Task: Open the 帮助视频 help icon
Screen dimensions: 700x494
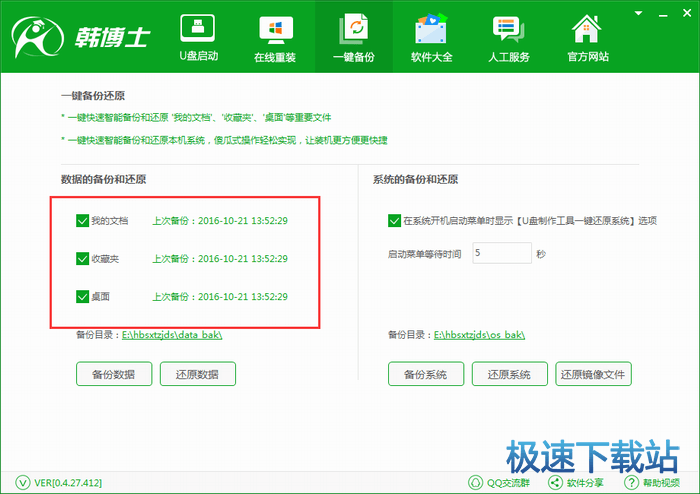Action: (631, 482)
